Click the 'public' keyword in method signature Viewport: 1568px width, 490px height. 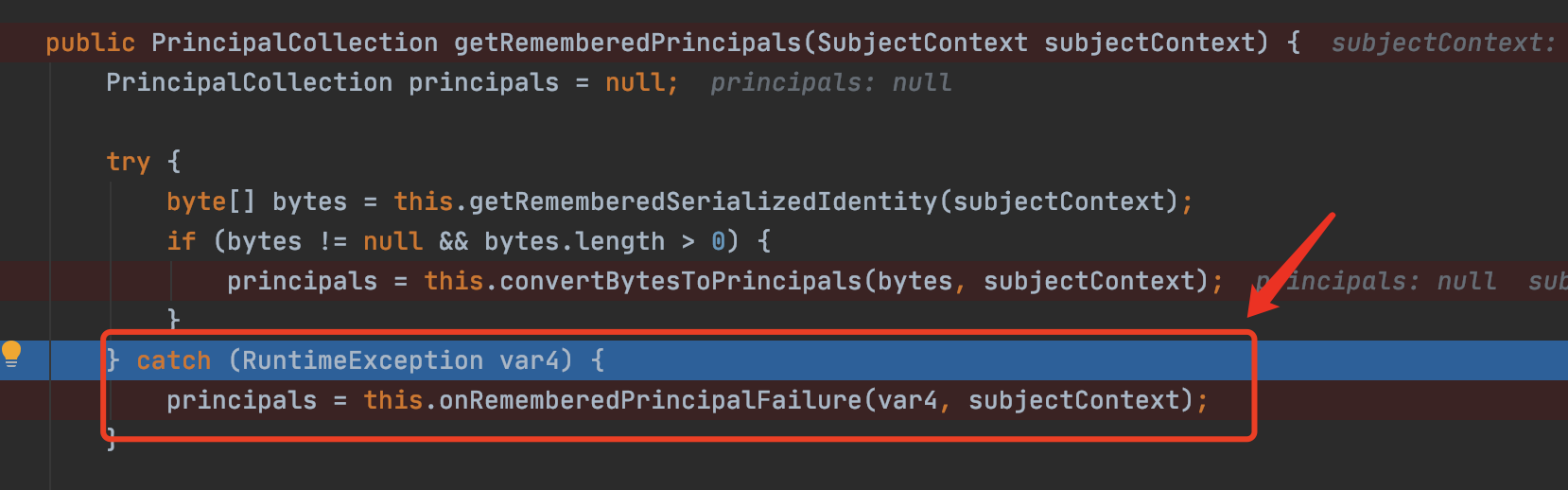(x=90, y=44)
